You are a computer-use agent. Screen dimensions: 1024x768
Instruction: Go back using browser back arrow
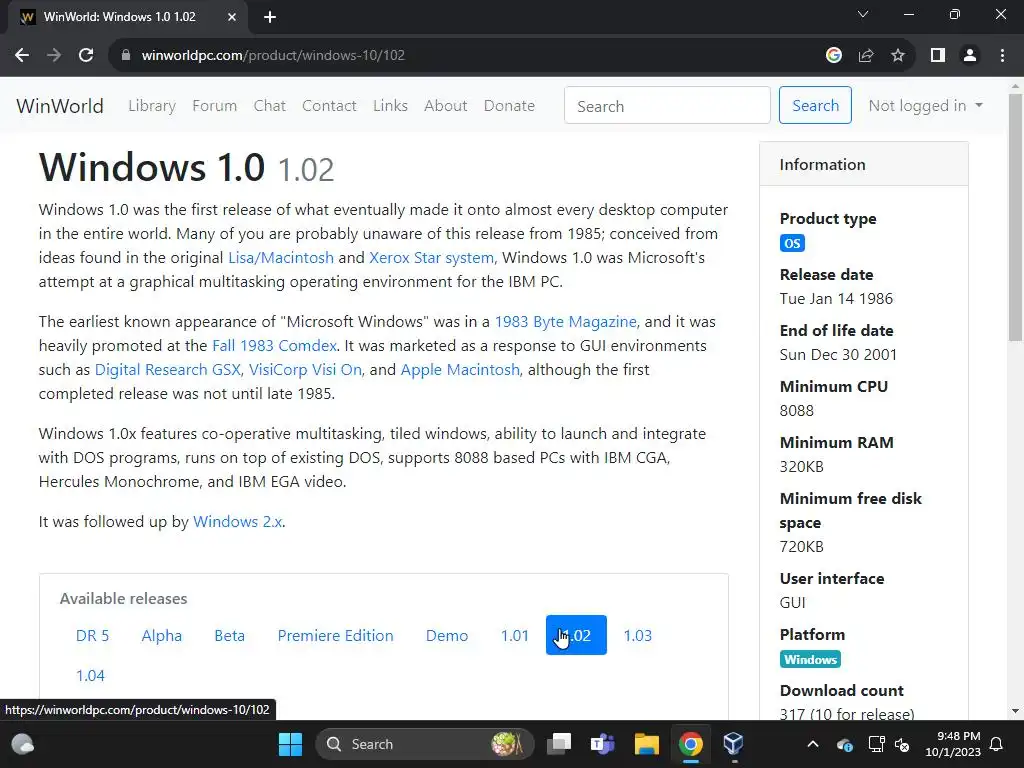click(22, 56)
